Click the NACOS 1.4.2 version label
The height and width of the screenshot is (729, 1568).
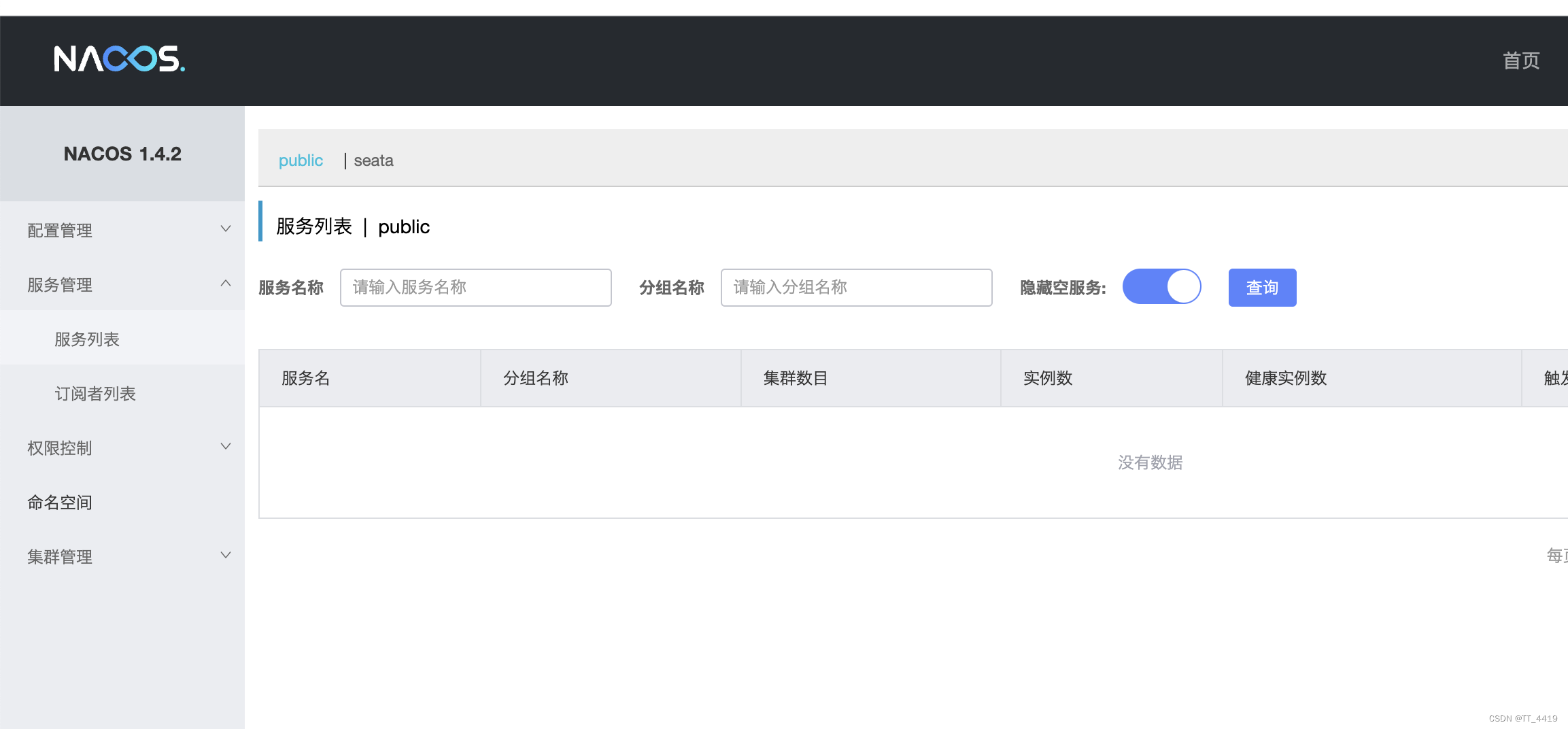pyautogui.click(x=122, y=154)
